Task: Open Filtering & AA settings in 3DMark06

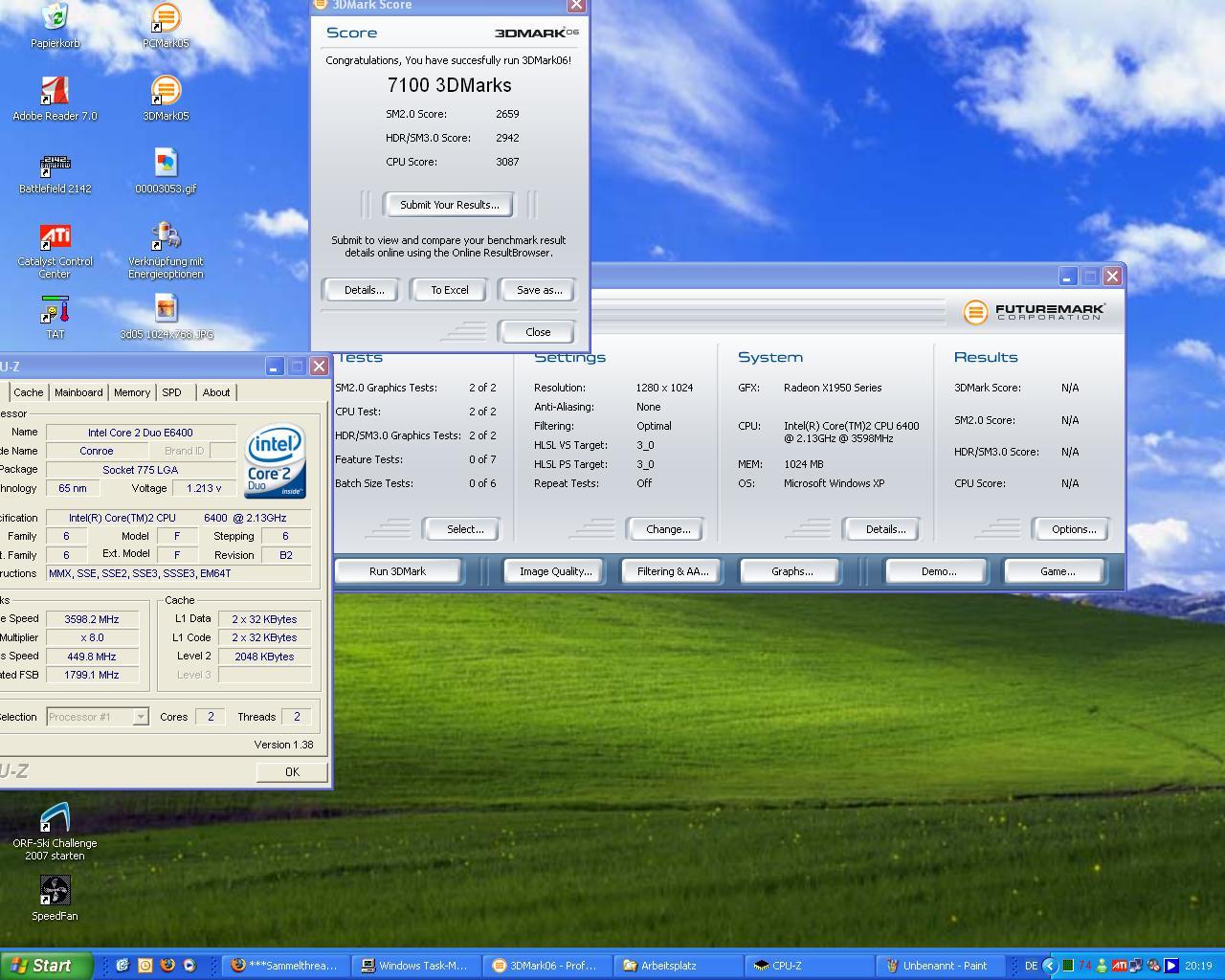Action: pos(673,571)
